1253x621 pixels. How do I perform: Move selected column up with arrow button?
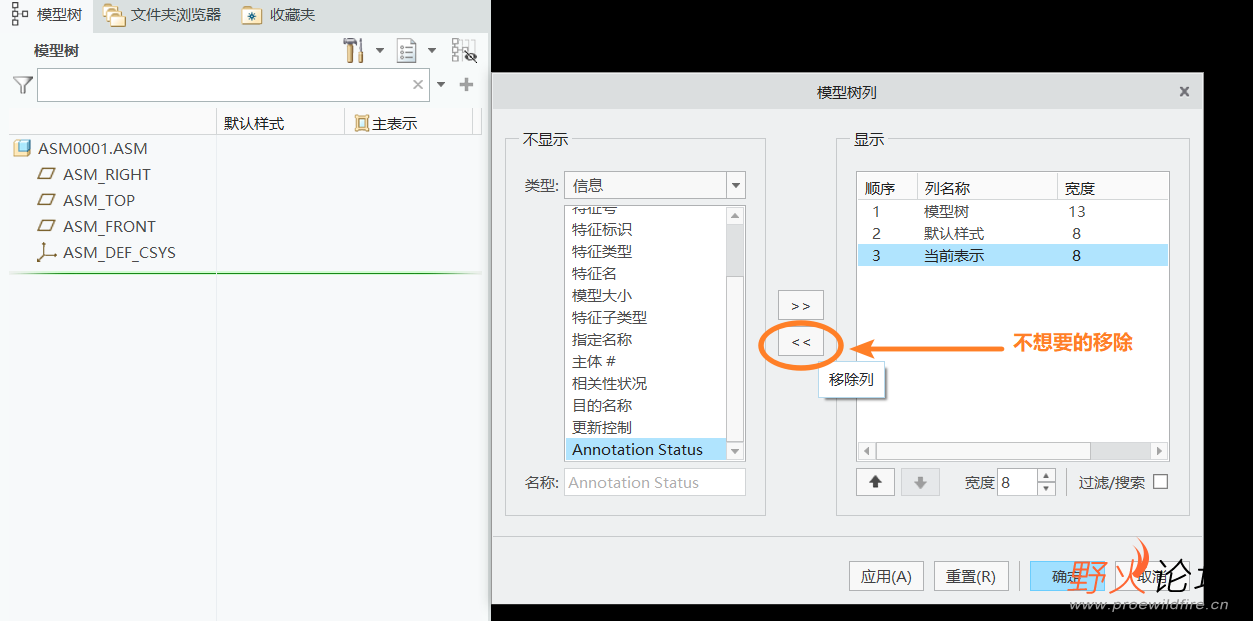[x=875, y=482]
